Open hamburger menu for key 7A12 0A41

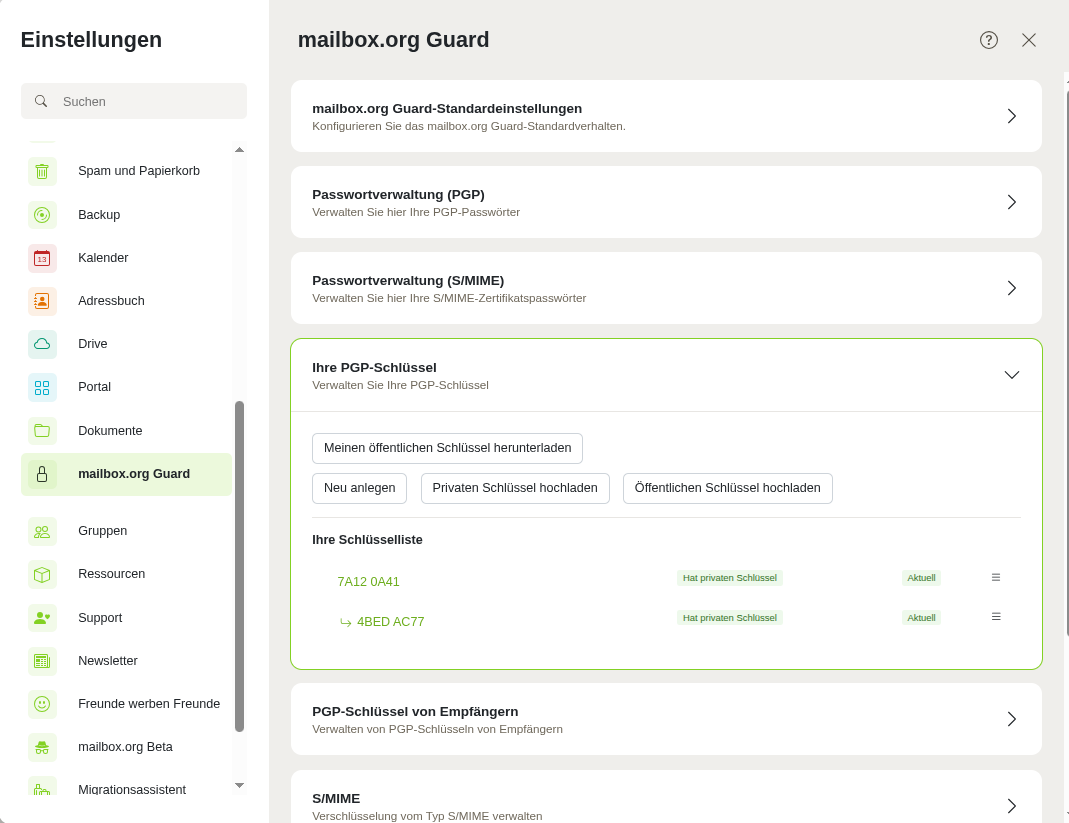point(996,578)
